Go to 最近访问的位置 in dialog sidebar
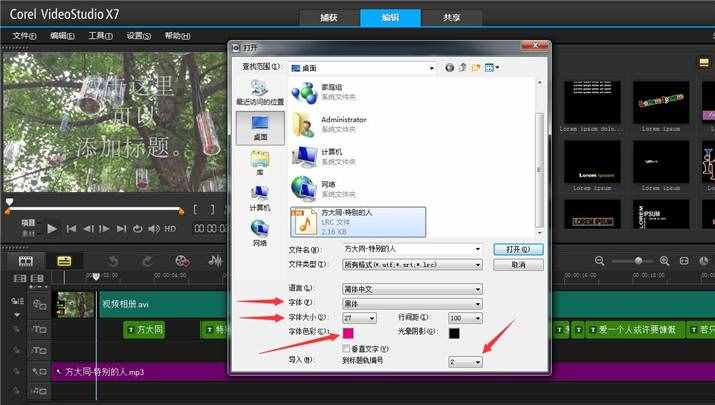 click(x=260, y=92)
